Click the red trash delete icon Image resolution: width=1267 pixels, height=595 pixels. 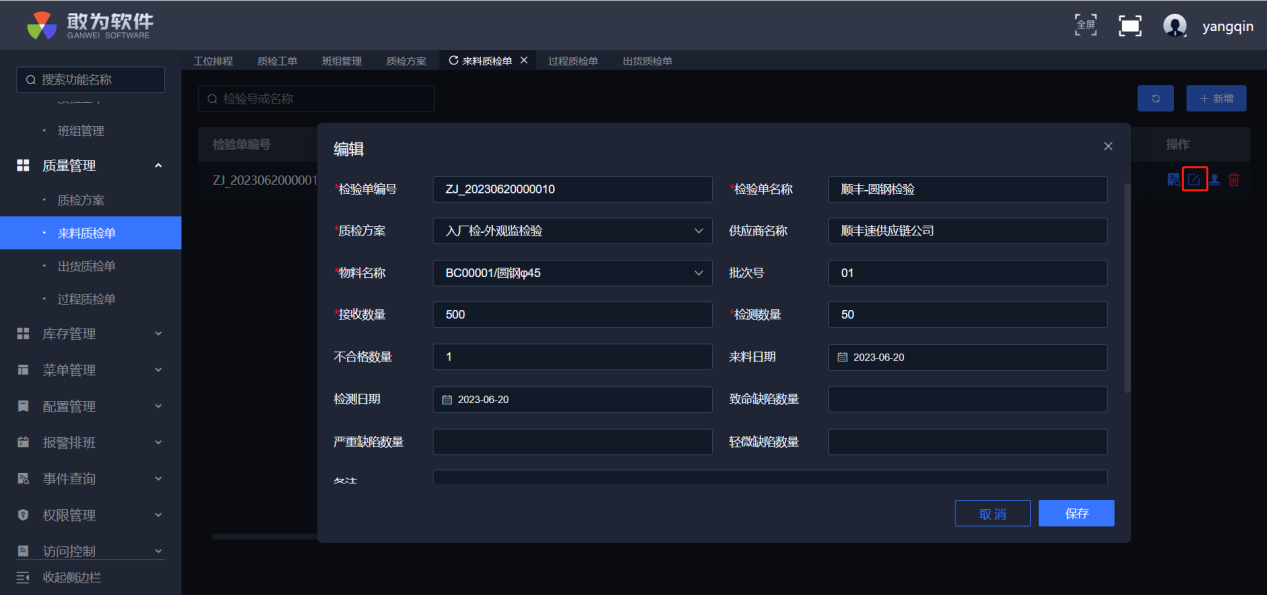point(1234,180)
